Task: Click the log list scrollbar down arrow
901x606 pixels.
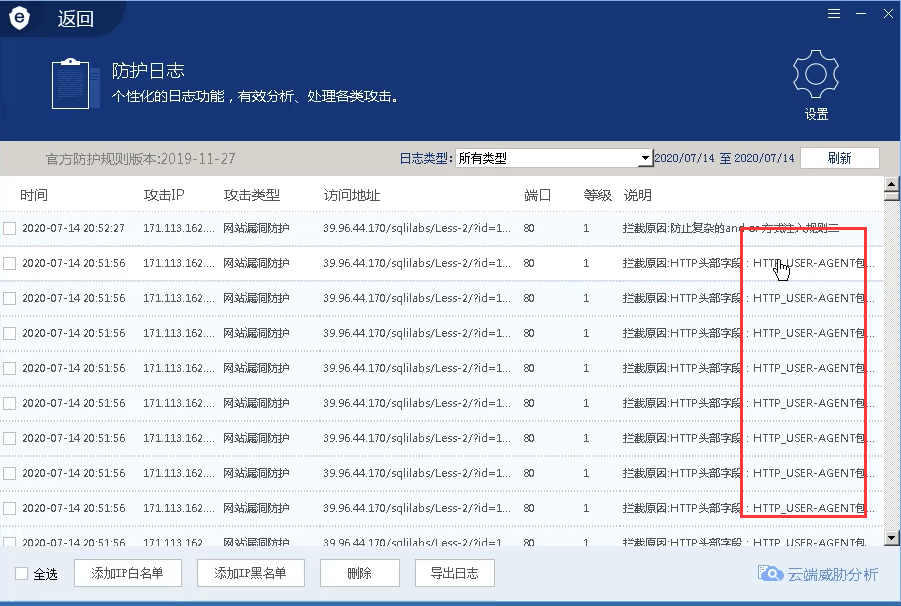Action: [892, 538]
